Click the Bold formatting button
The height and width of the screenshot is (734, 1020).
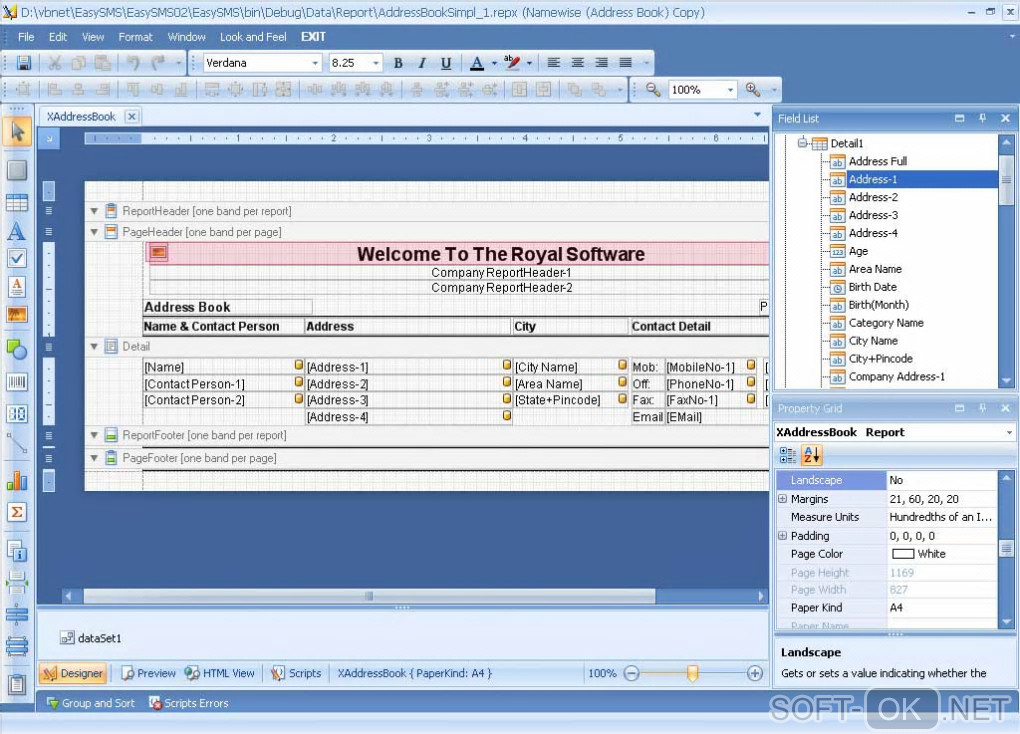398,63
